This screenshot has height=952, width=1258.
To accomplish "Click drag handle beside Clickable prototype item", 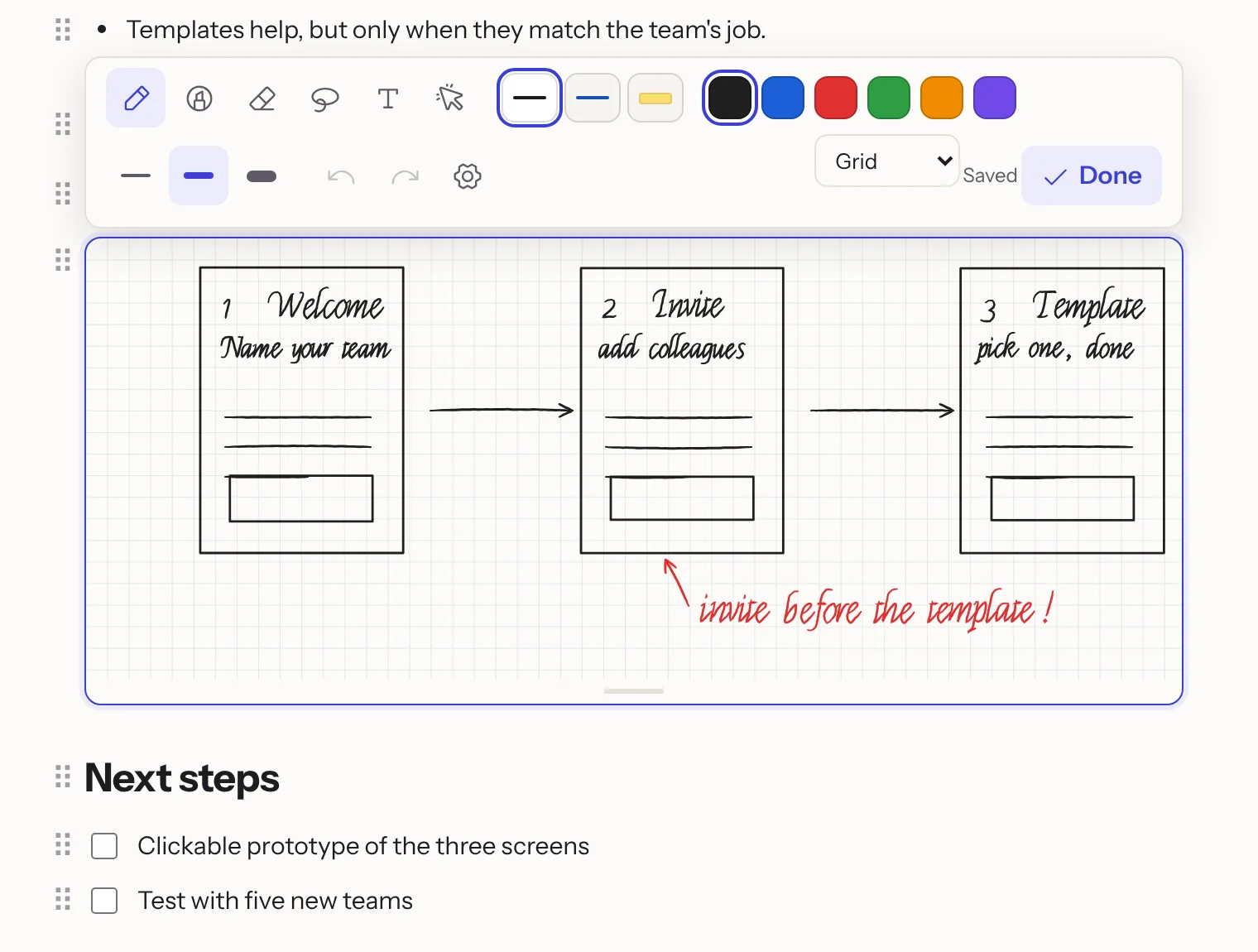I will [63, 844].
